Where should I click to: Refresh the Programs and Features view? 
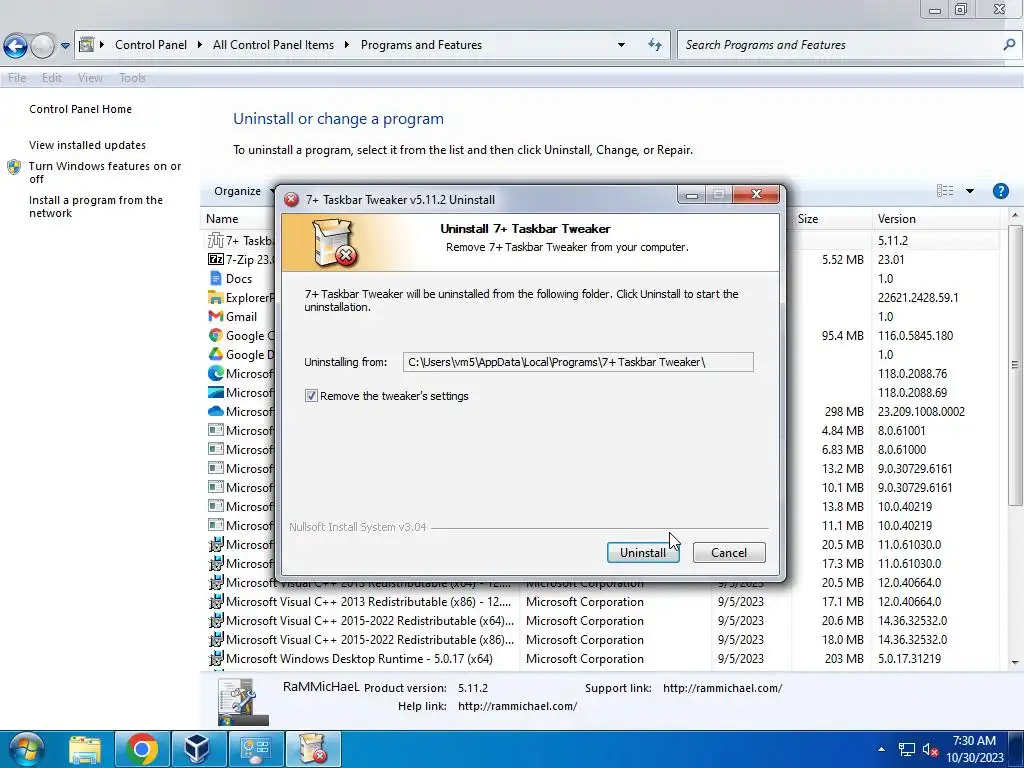point(654,44)
